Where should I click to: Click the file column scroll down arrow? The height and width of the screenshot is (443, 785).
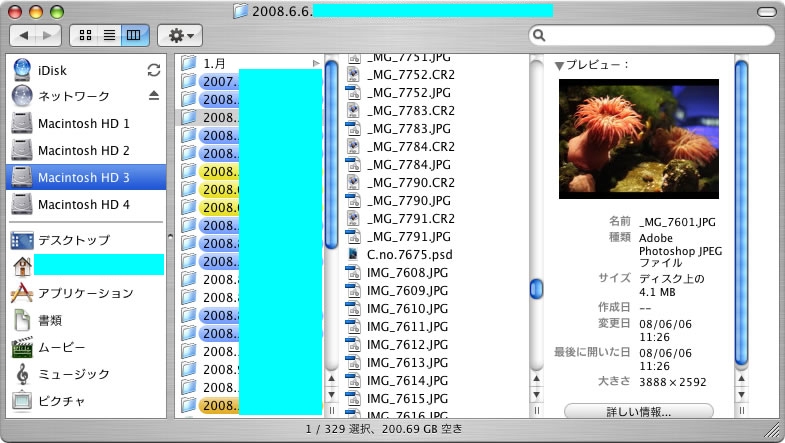click(x=536, y=395)
